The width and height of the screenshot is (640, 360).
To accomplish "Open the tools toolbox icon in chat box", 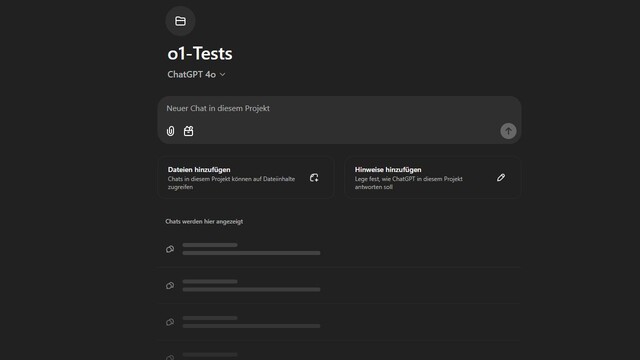I will pyautogui.click(x=189, y=131).
